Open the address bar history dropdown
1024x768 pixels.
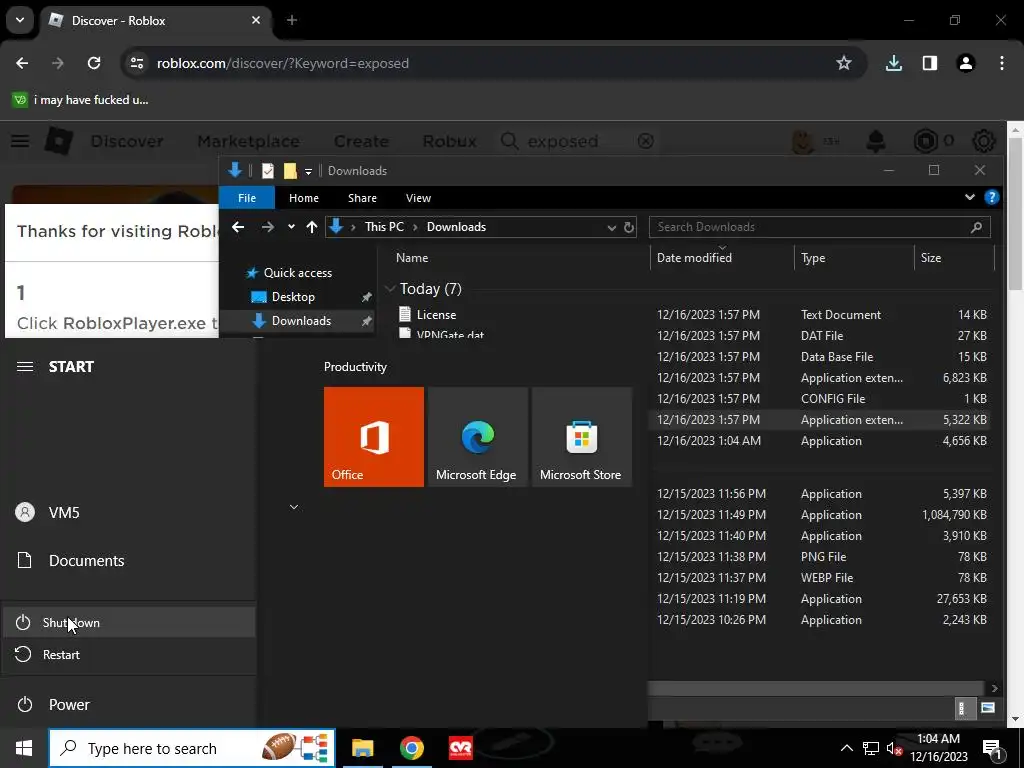pos(611,227)
